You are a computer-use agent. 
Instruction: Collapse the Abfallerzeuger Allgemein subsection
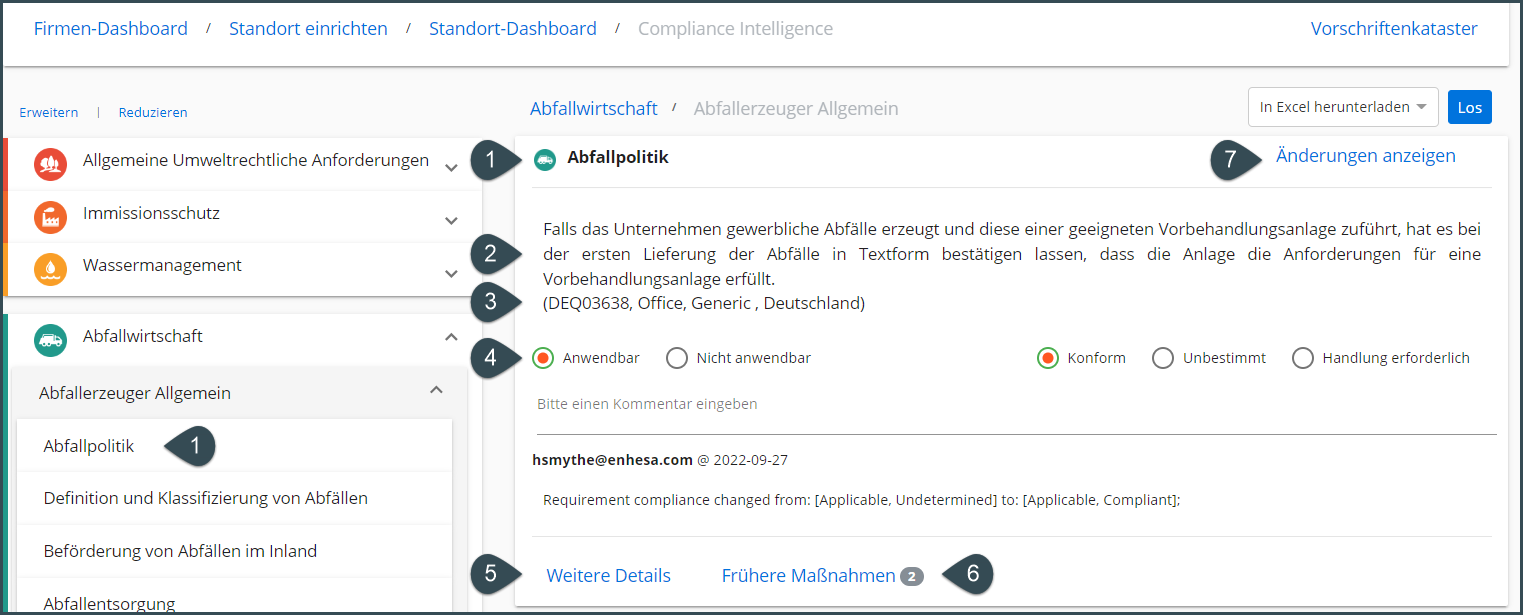[435, 390]
